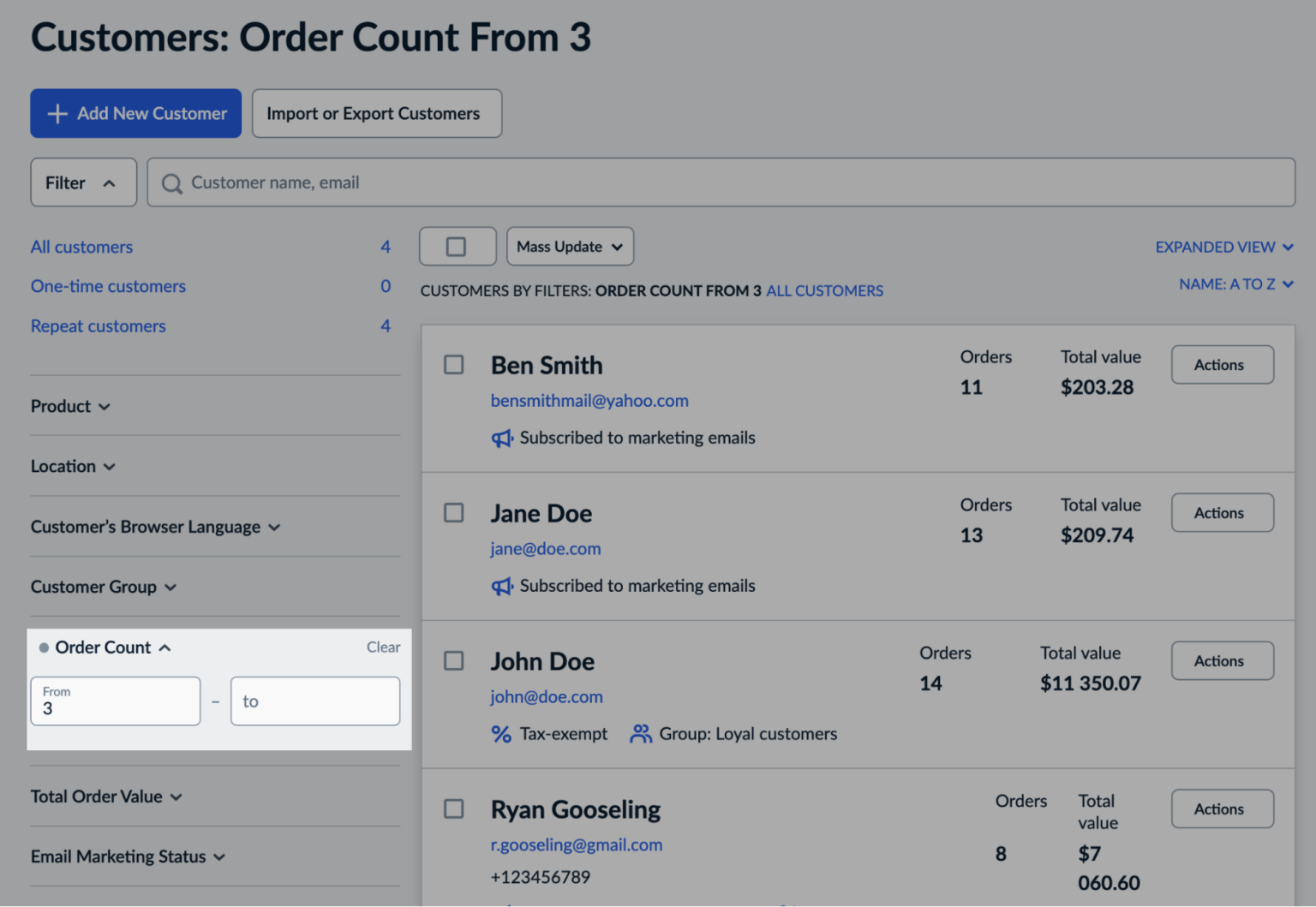Viewport: 1316px width, 907px height.
Task: Click the Actions button for John Doe
Action: [1222, 660]
